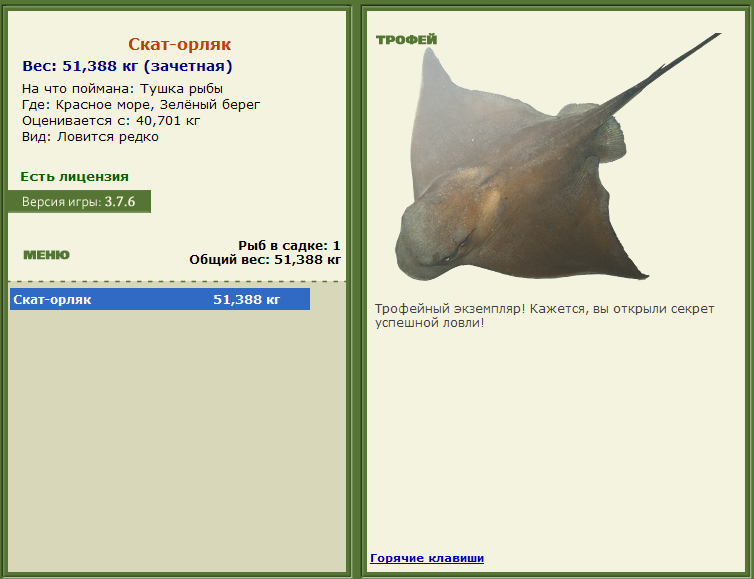Image resolution: width=754 pixels, height=579 pixels.
Task: Click the eagle ray trophy image
Action: [558, 157]
